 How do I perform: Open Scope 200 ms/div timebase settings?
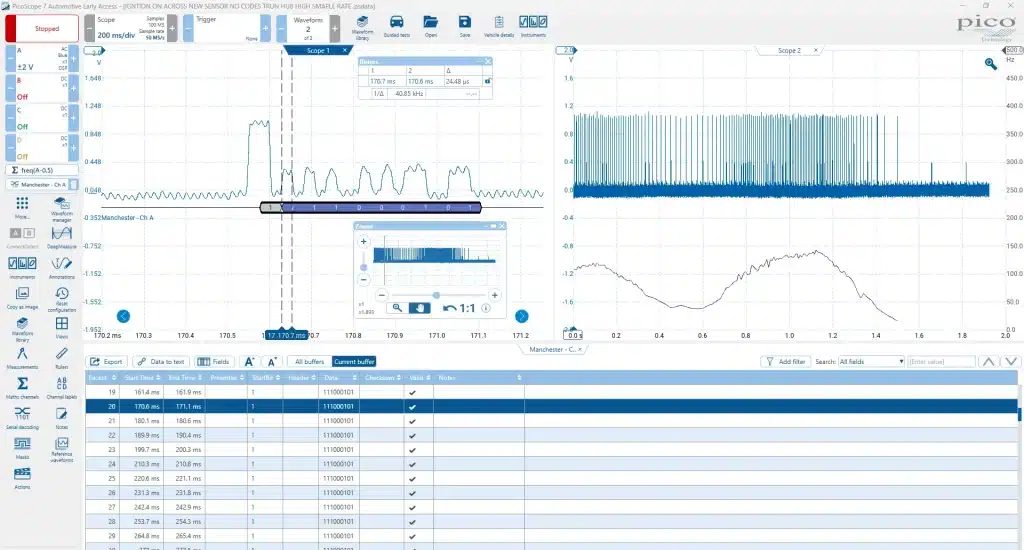click(131, 29)
